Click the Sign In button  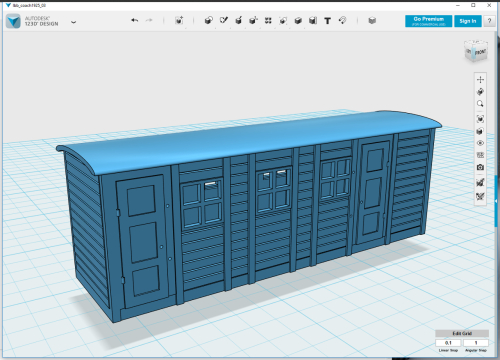[x=468, y=21]
